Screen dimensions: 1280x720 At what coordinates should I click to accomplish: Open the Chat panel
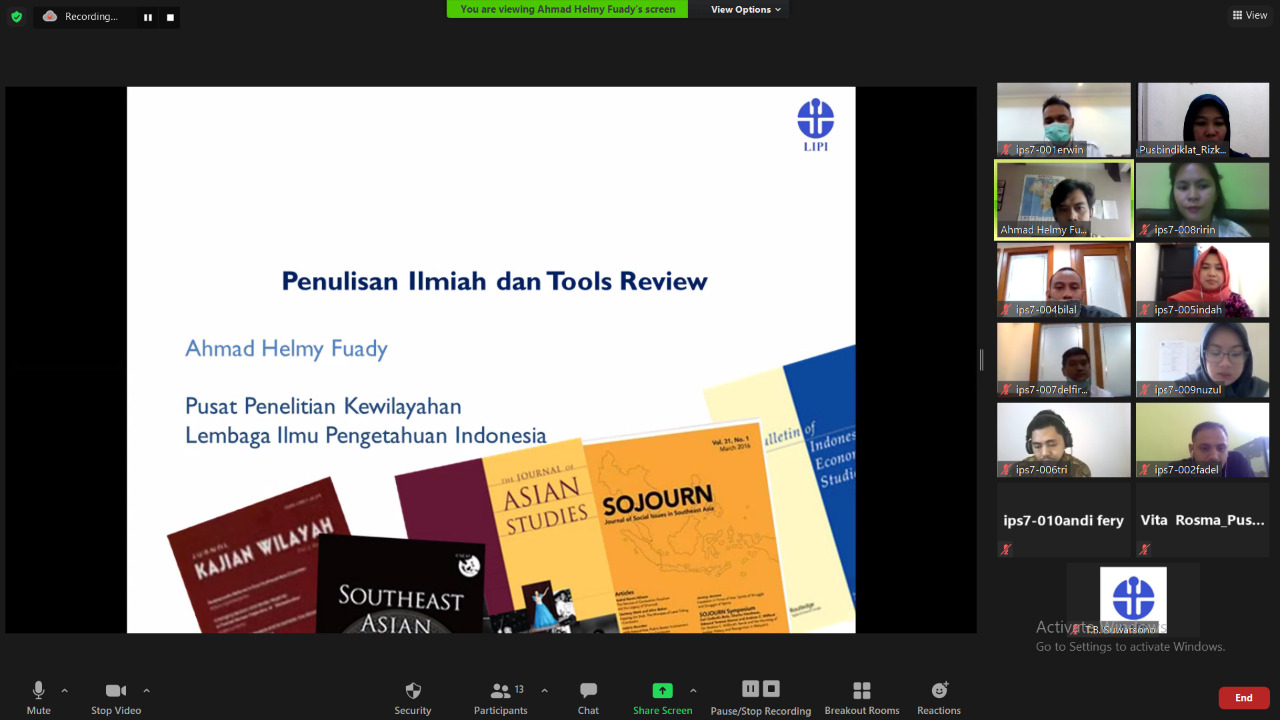588,697
